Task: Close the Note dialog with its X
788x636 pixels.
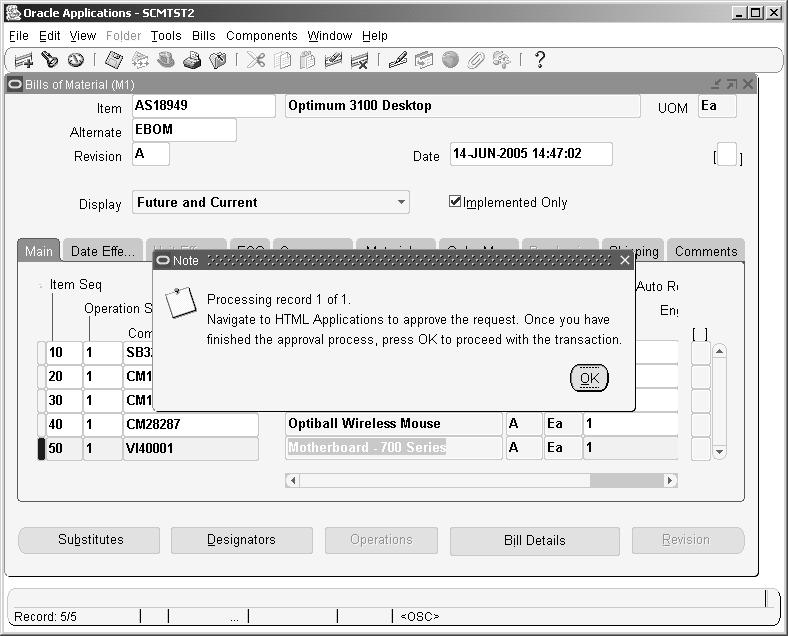Action: tap(625, 260)
